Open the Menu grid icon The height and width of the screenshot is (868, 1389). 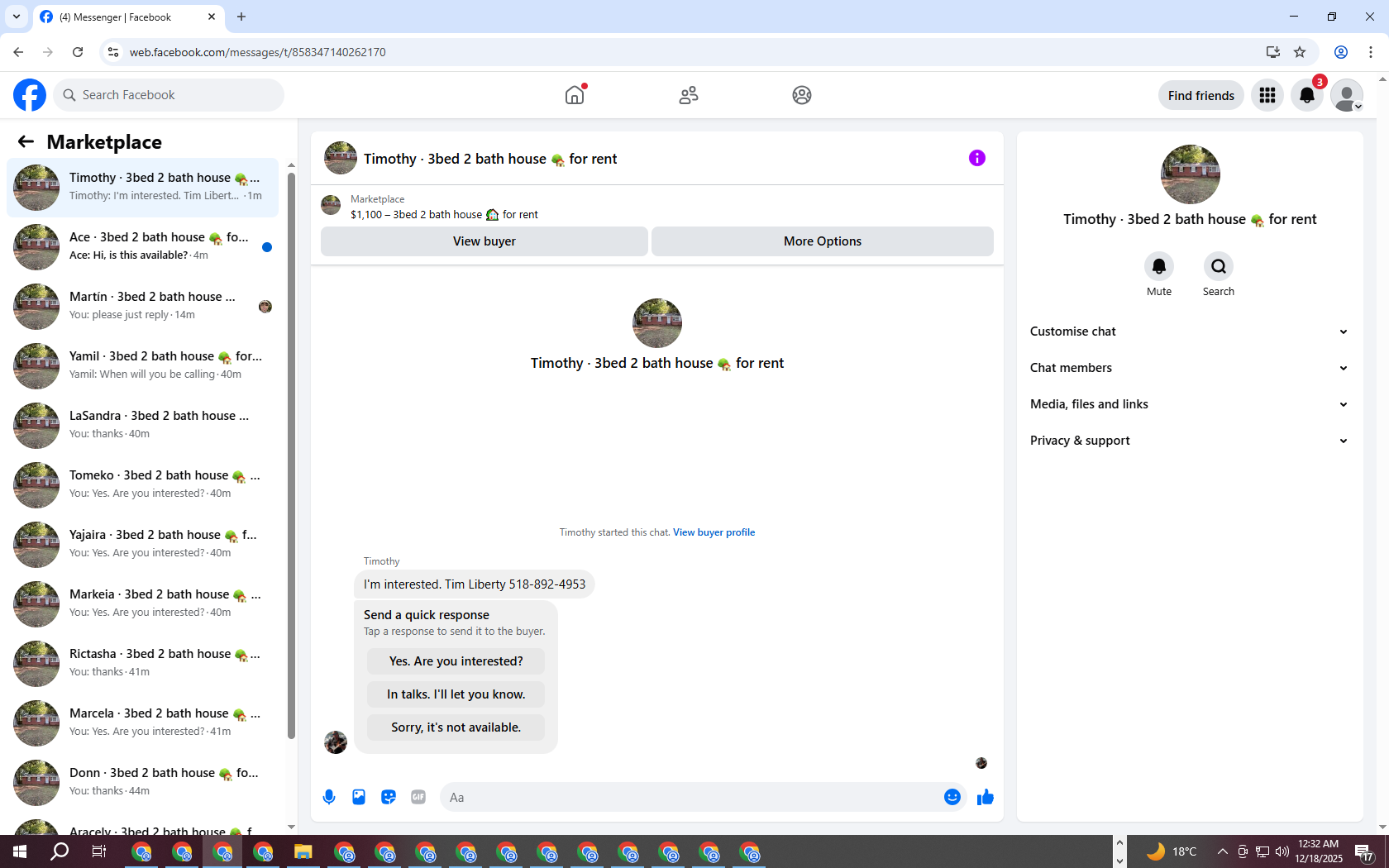click(1267, 95)
